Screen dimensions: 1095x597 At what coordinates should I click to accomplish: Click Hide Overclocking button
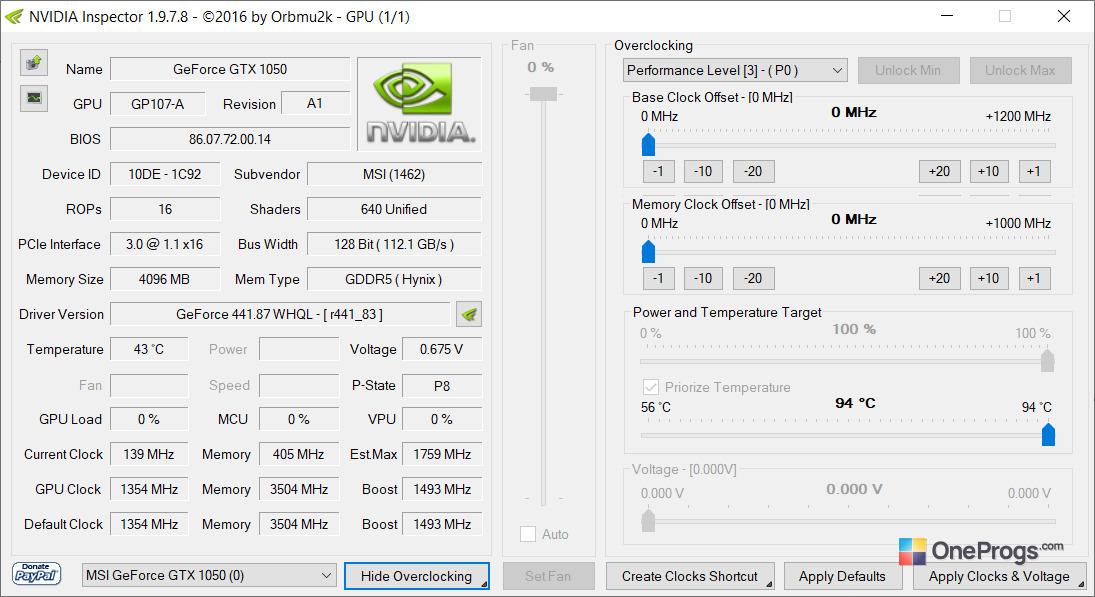click(417, 576)
